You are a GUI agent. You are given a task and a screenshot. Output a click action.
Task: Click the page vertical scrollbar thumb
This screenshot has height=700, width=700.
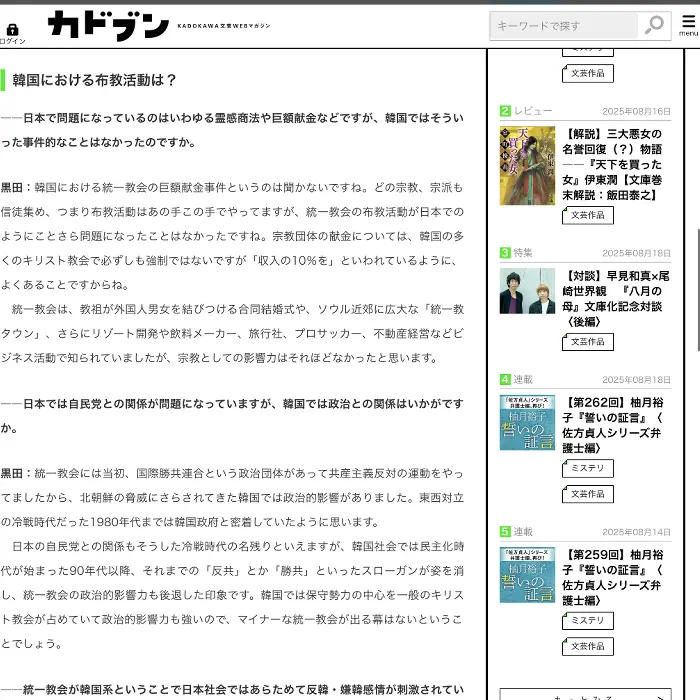(698, 290)
